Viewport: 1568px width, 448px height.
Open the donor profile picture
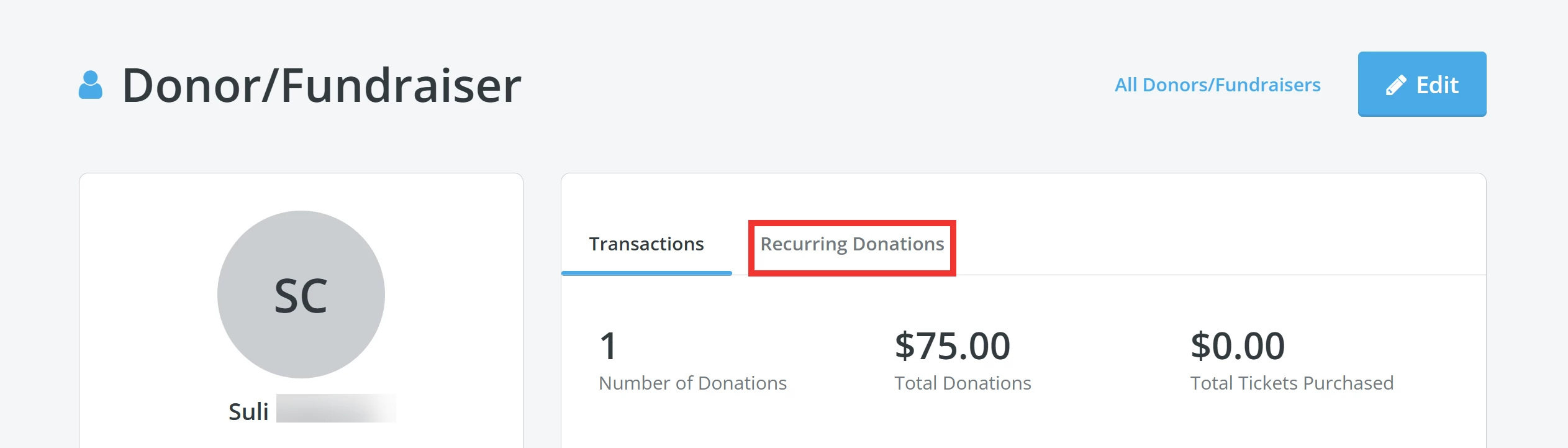(301, 292)
